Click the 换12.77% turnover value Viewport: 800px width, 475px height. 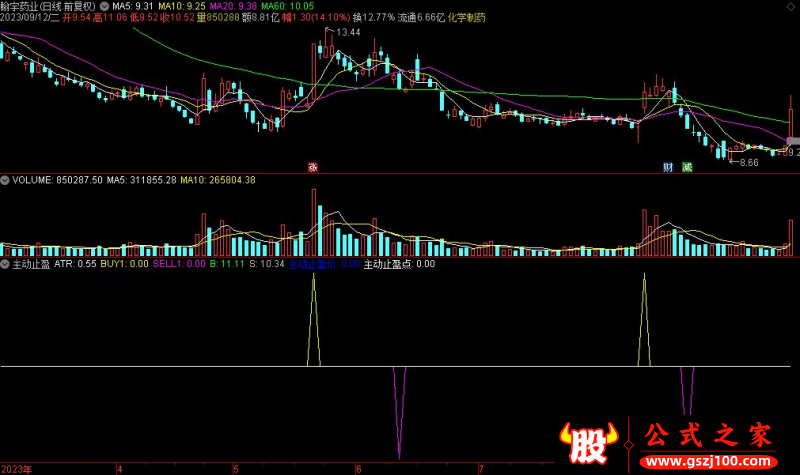(374, 17)
